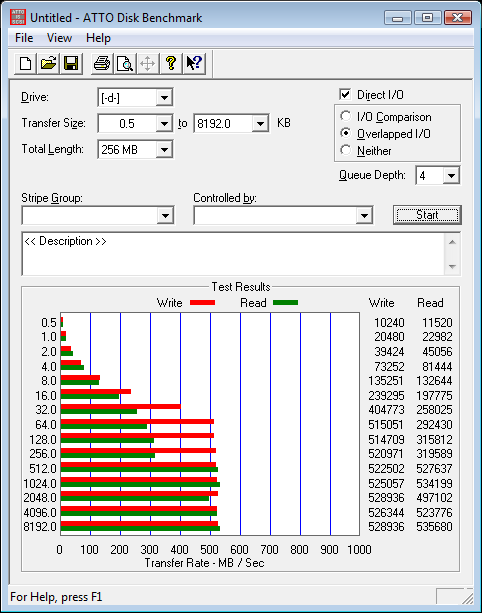Click the yellow question mark About icon
The width and height of the screenshot is (482, 613).
pos(171,63)
